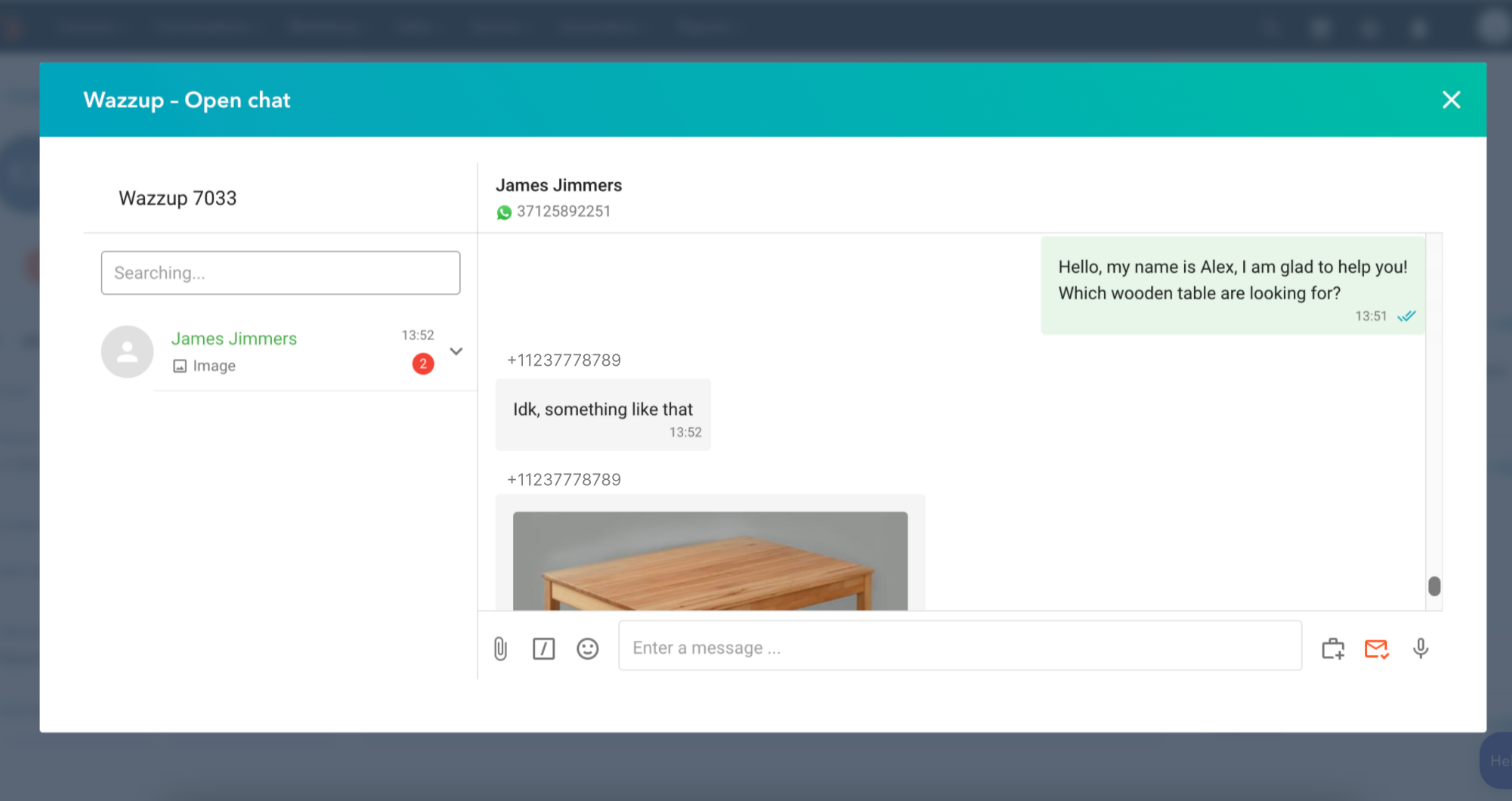Click the red envelope mark-read icon
This screenshot has width=1512, height=801.
point(1376,649)
